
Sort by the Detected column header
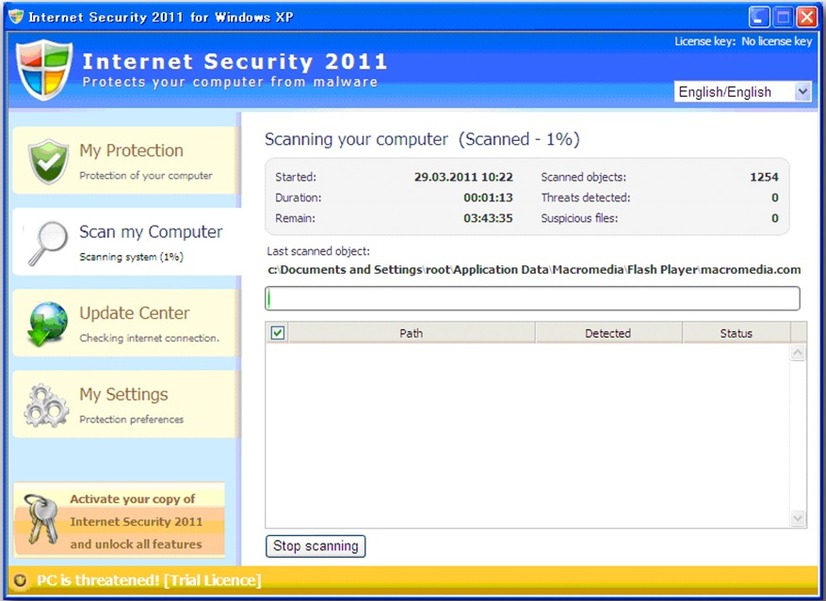click(x=608, y=333)
